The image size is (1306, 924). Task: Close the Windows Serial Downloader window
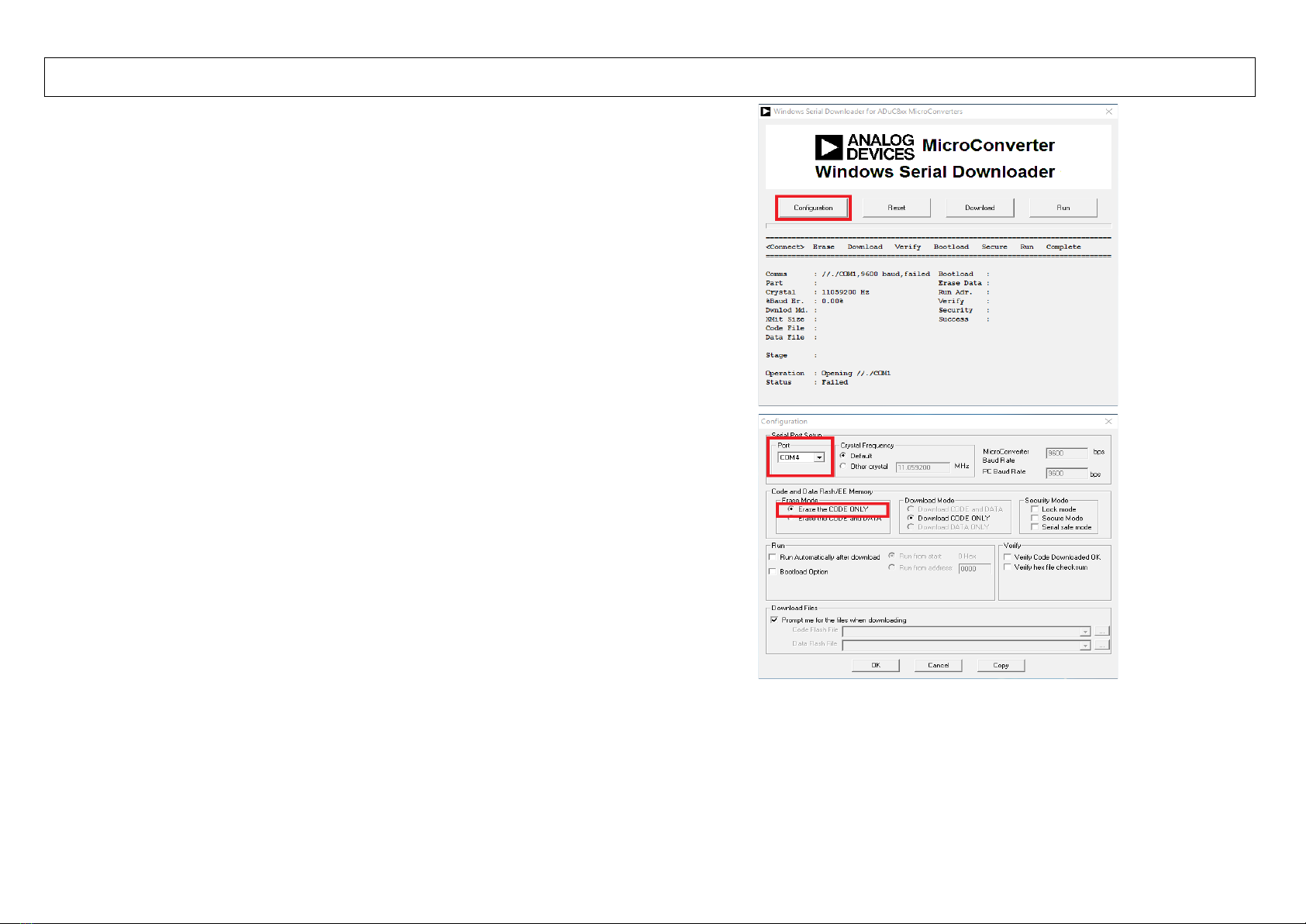coord(1109,112)
